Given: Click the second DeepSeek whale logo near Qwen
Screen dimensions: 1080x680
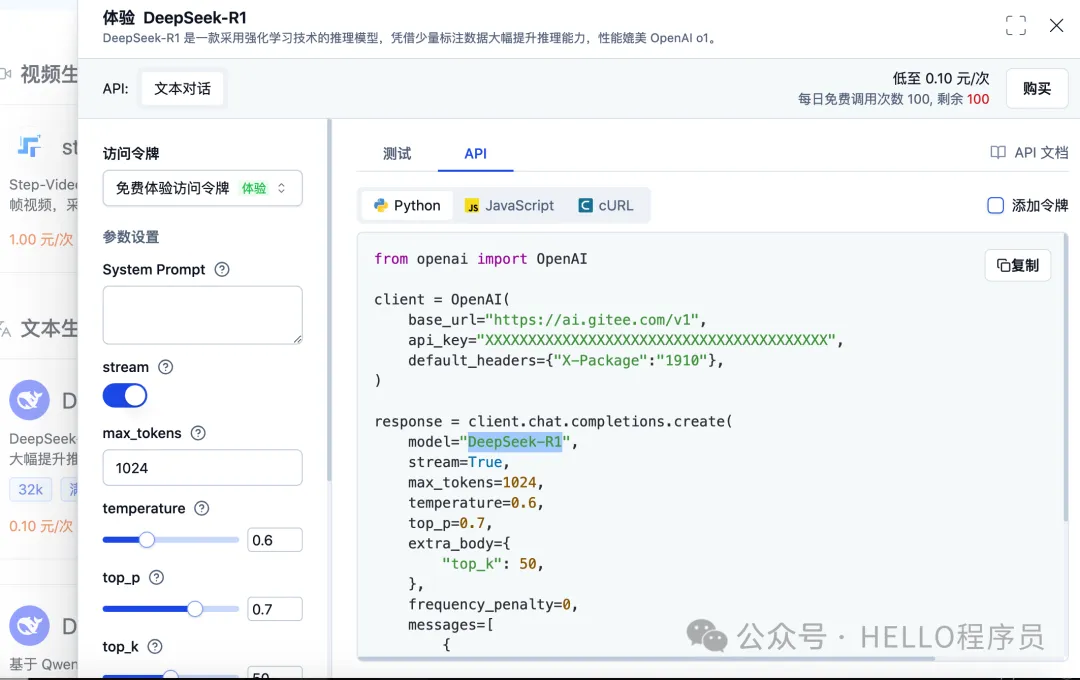Looking at the screenshot, I should click(x=29, y=625).
